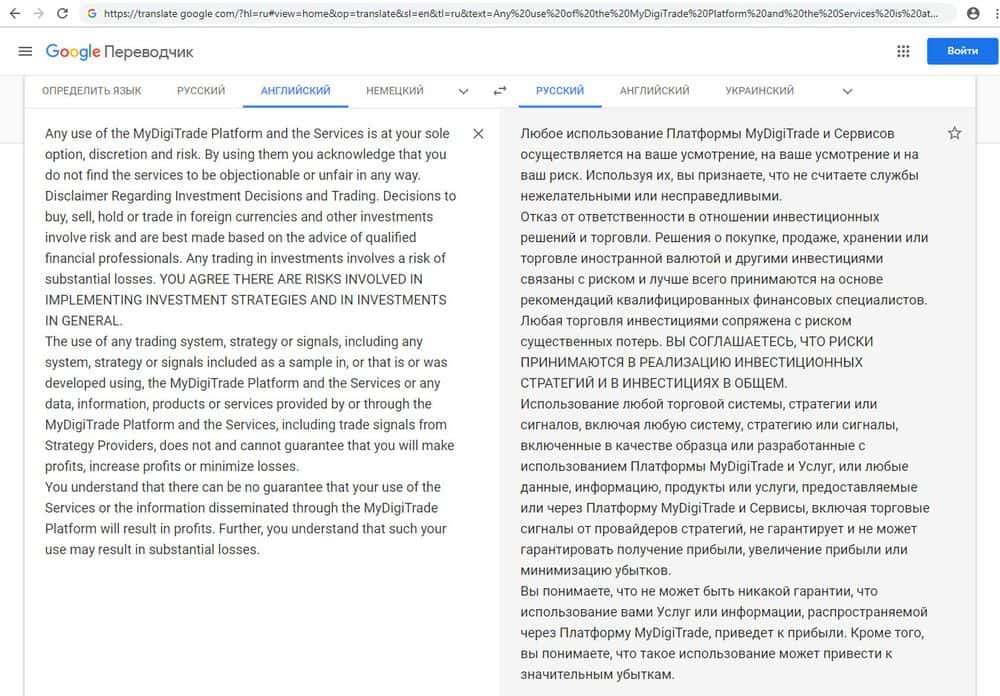Open the hamburger main menu
The width and height of the screenshot is (1000, 696).
pos(25,51)
